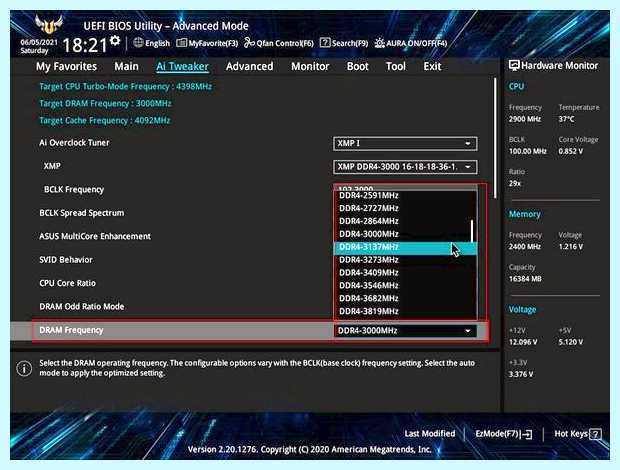Switch to the Boot tab
620x470 pixels.
pos(357,66)
